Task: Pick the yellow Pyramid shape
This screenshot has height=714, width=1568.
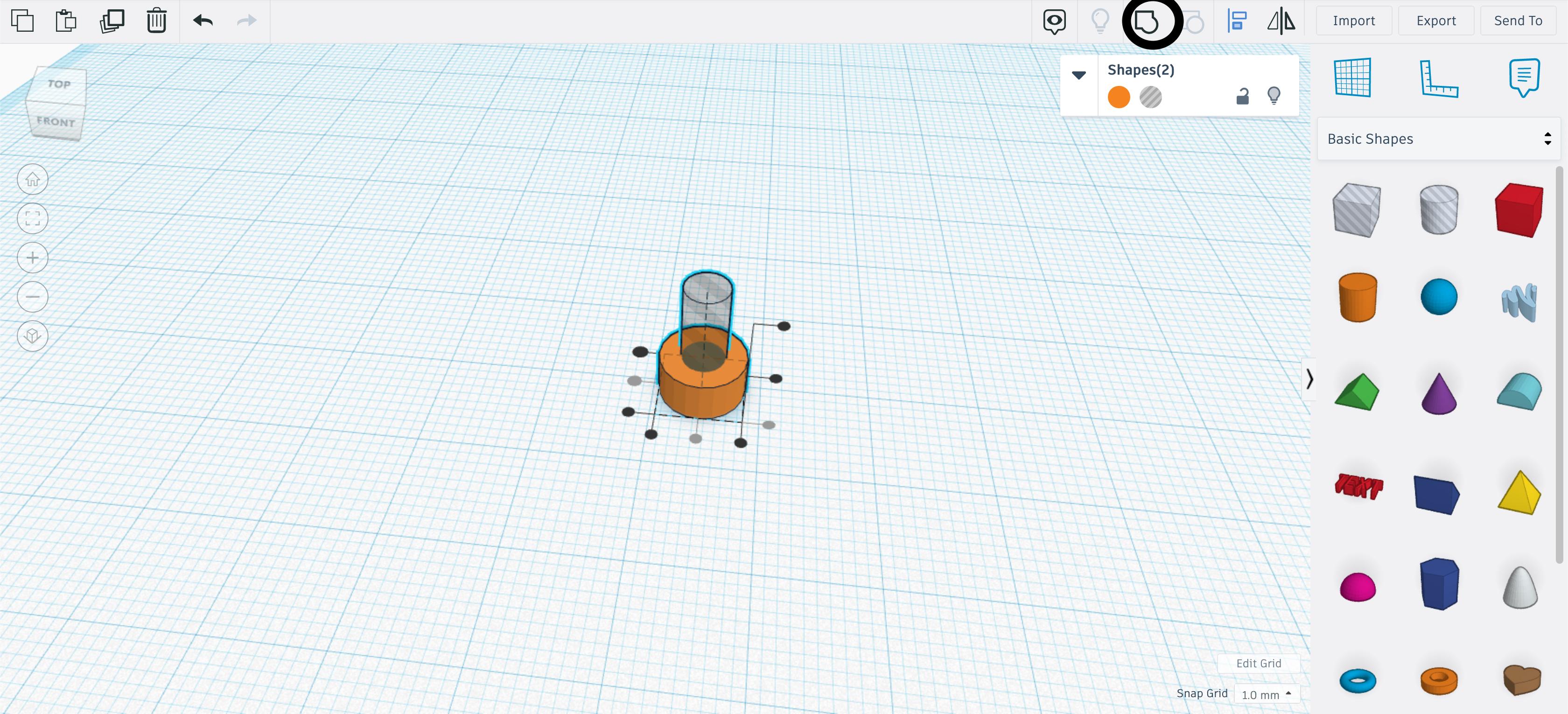Action: pos(1519,492)
